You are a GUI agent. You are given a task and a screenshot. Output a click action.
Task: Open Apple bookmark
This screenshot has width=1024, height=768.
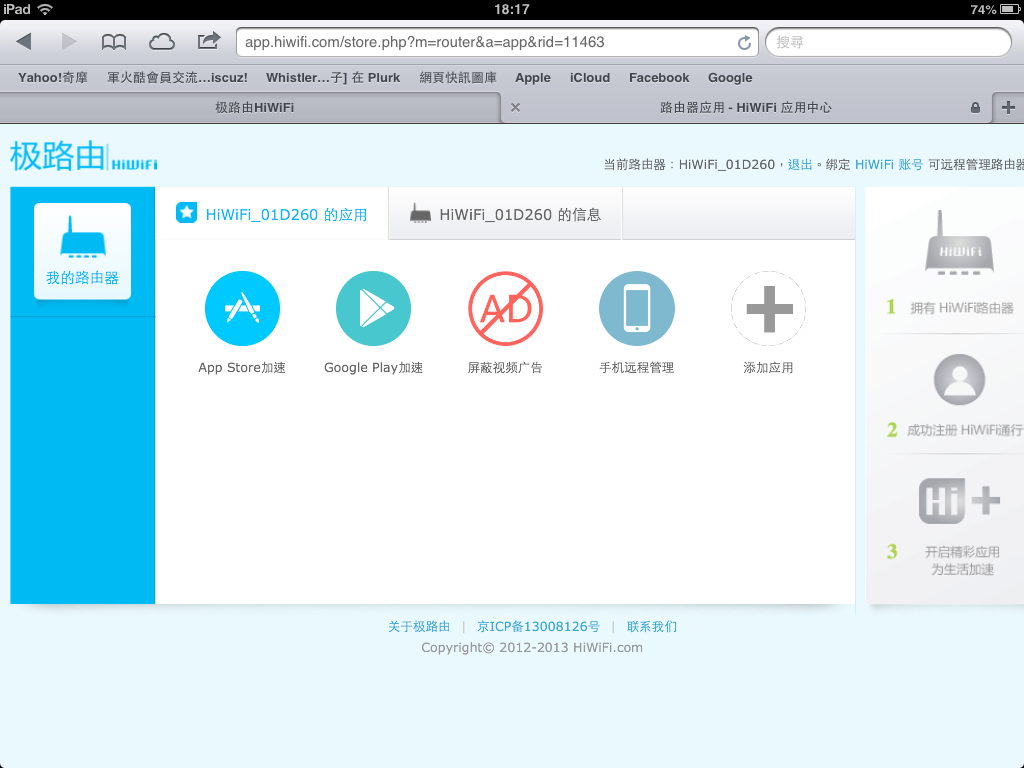tap(533, 78)
